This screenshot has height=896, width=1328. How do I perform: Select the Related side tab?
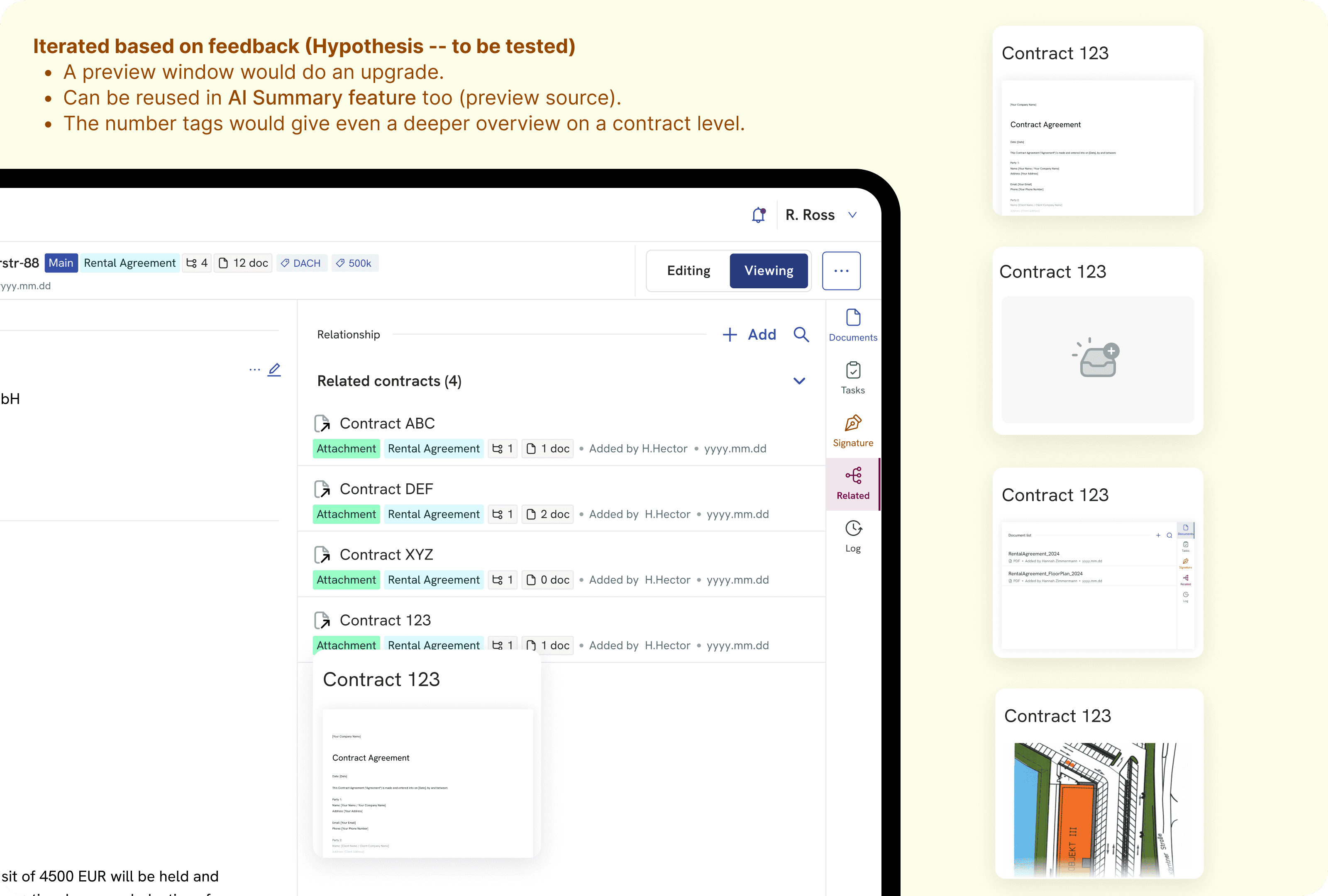(x=852, y=484)
